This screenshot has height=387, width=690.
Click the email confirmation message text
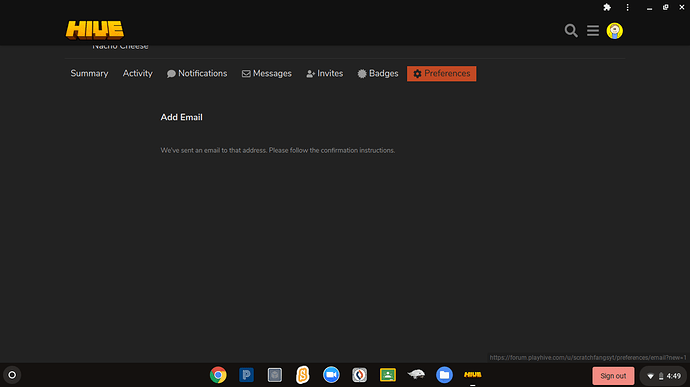coord(278,150)
